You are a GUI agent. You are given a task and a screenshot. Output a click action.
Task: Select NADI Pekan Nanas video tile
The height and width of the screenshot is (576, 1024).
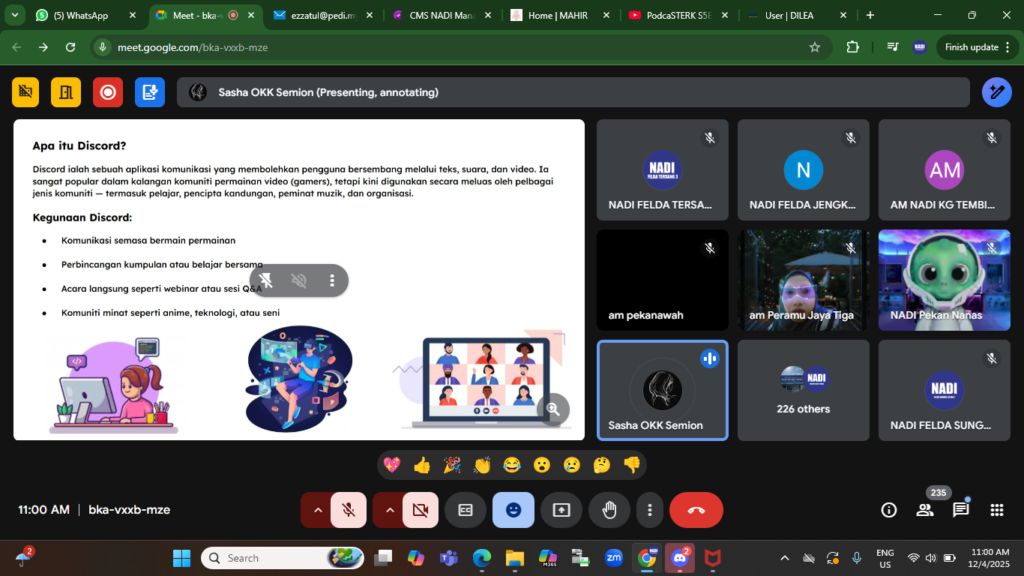[944, 280]
